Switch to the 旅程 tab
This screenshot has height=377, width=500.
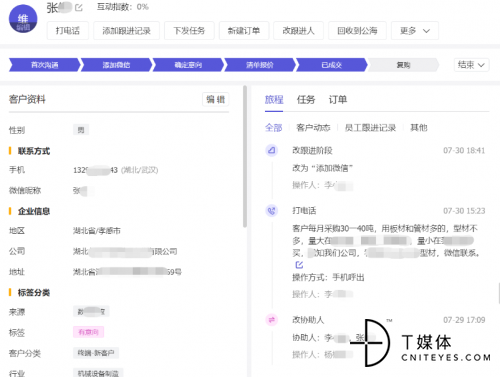coord(274,99)
